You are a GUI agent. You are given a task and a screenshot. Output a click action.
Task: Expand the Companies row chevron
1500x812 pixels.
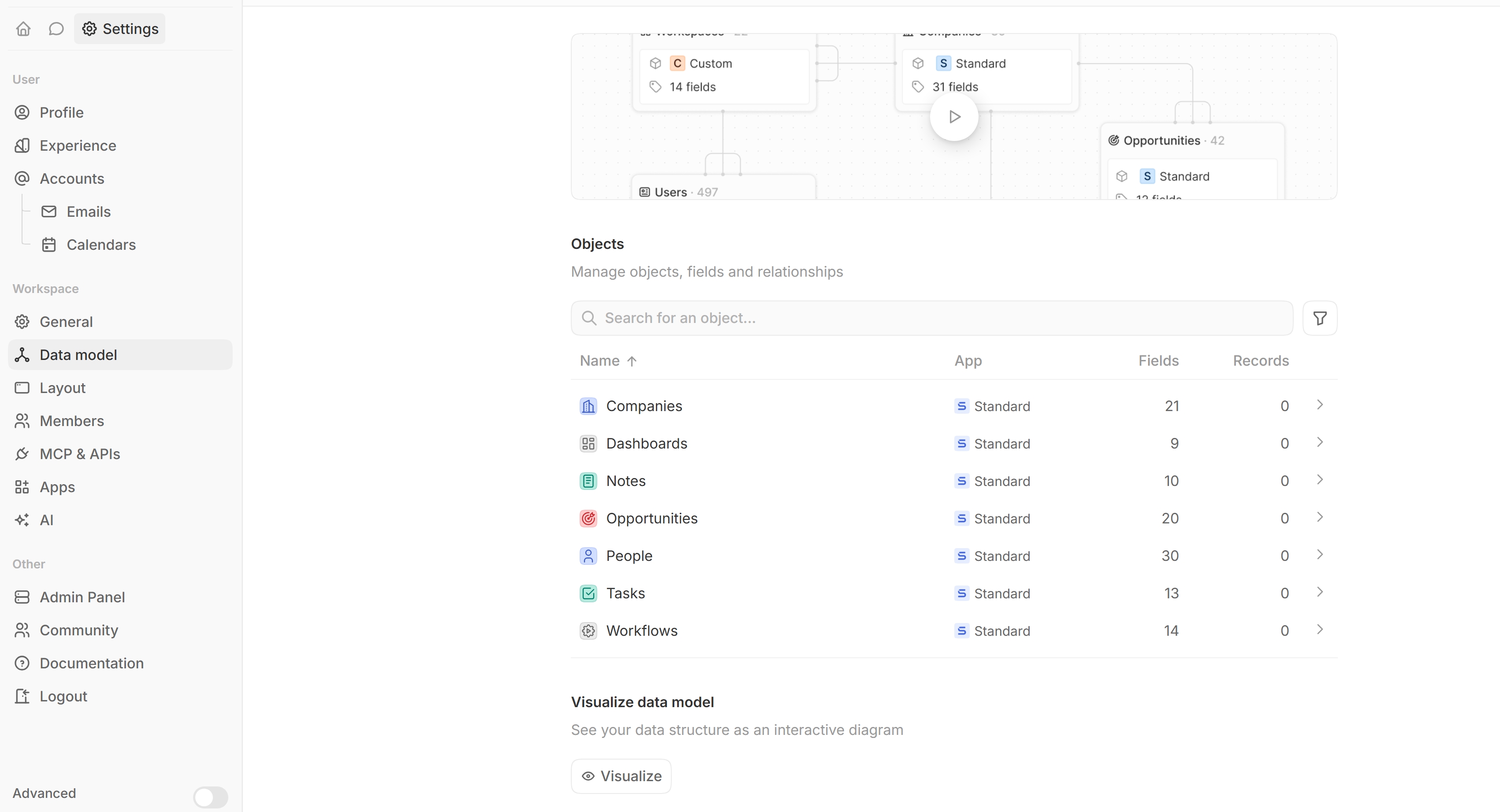pyautogui.click(x=1319, y=405)
